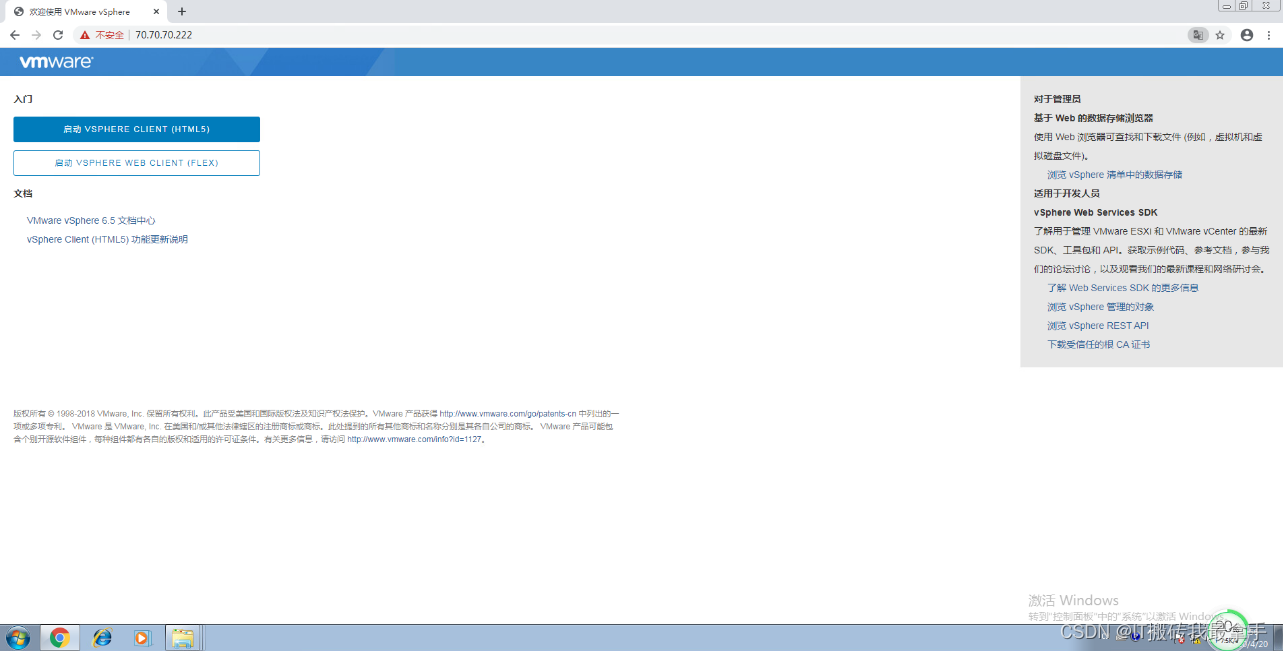1283x651 pixels.
Task: Bookmark this page with star icon
Action: click(1220, 35)
